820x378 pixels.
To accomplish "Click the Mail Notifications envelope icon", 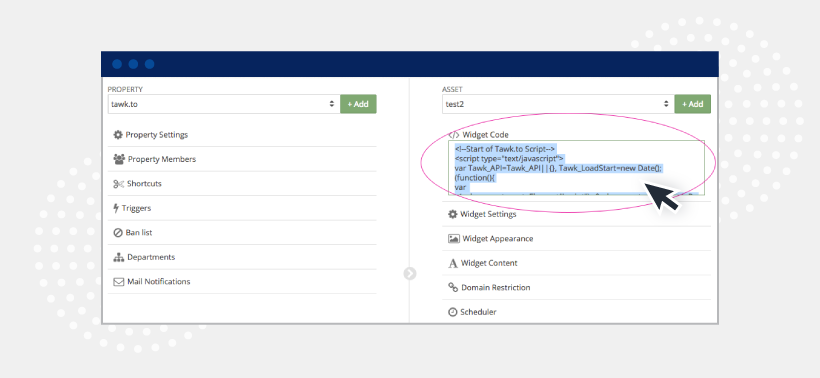I will pyautogui.click(x=119, y=282).
